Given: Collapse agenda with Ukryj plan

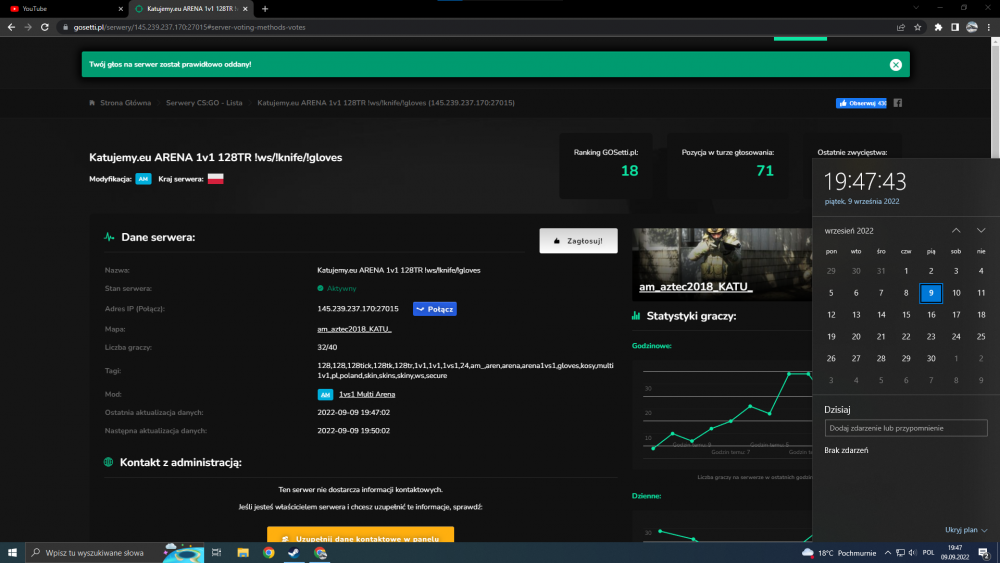Looking at the screenshot, I should [x=966, y=530].
